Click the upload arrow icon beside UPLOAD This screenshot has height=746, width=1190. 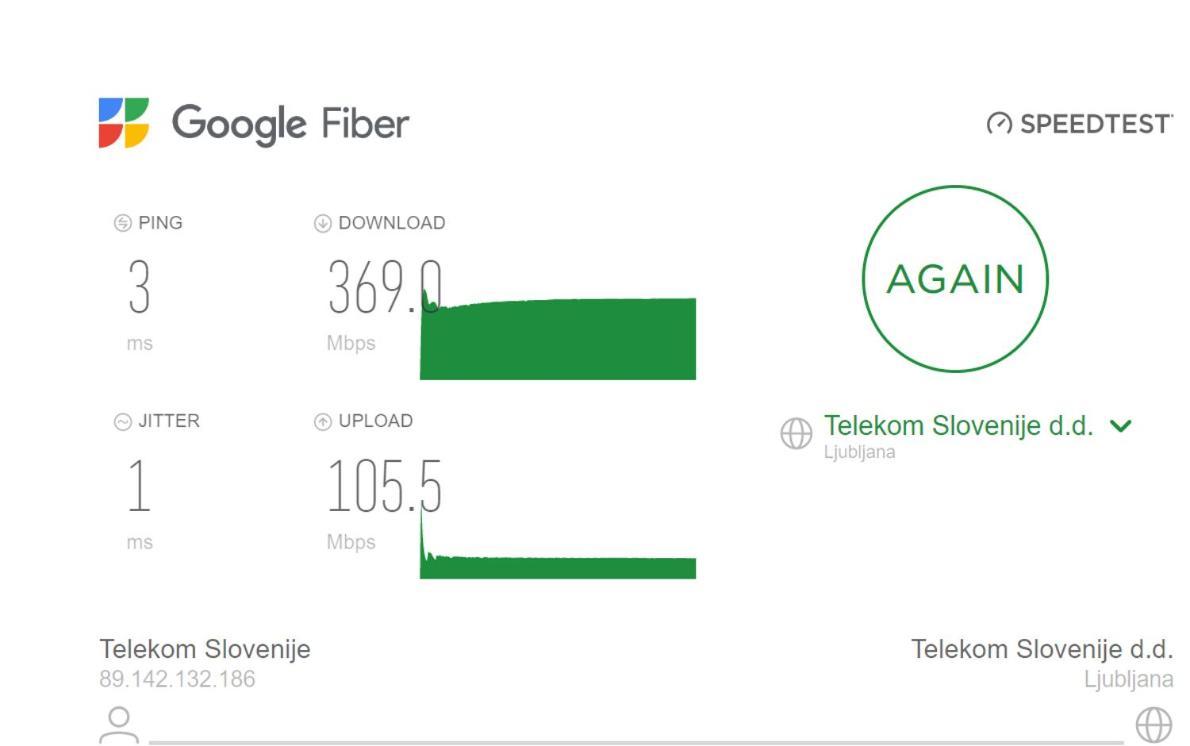(x=323, y=422)
